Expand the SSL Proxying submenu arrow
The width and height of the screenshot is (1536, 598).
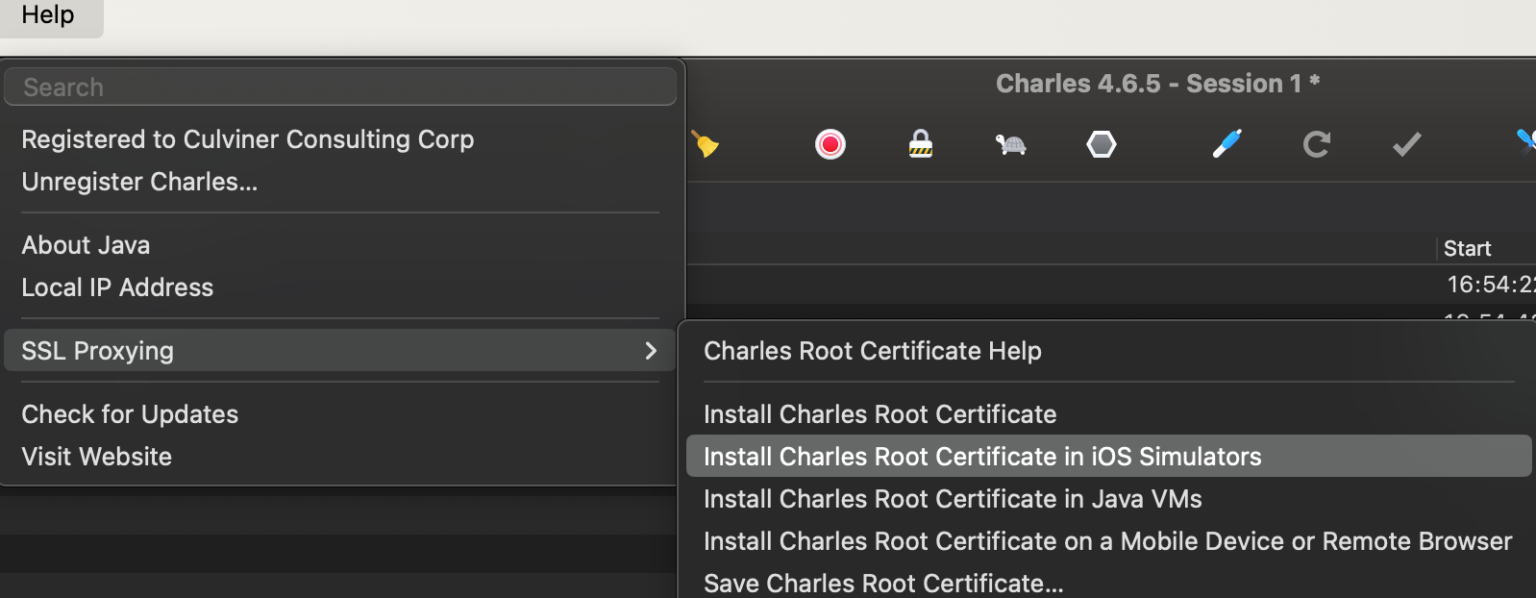651,351
